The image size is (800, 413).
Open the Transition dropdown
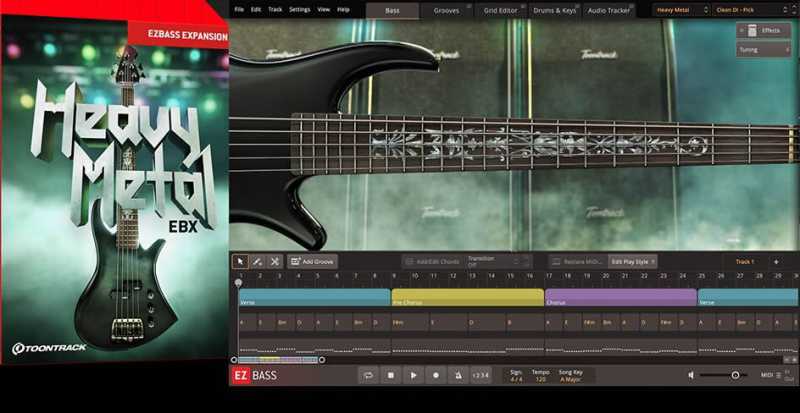(499, 261)
